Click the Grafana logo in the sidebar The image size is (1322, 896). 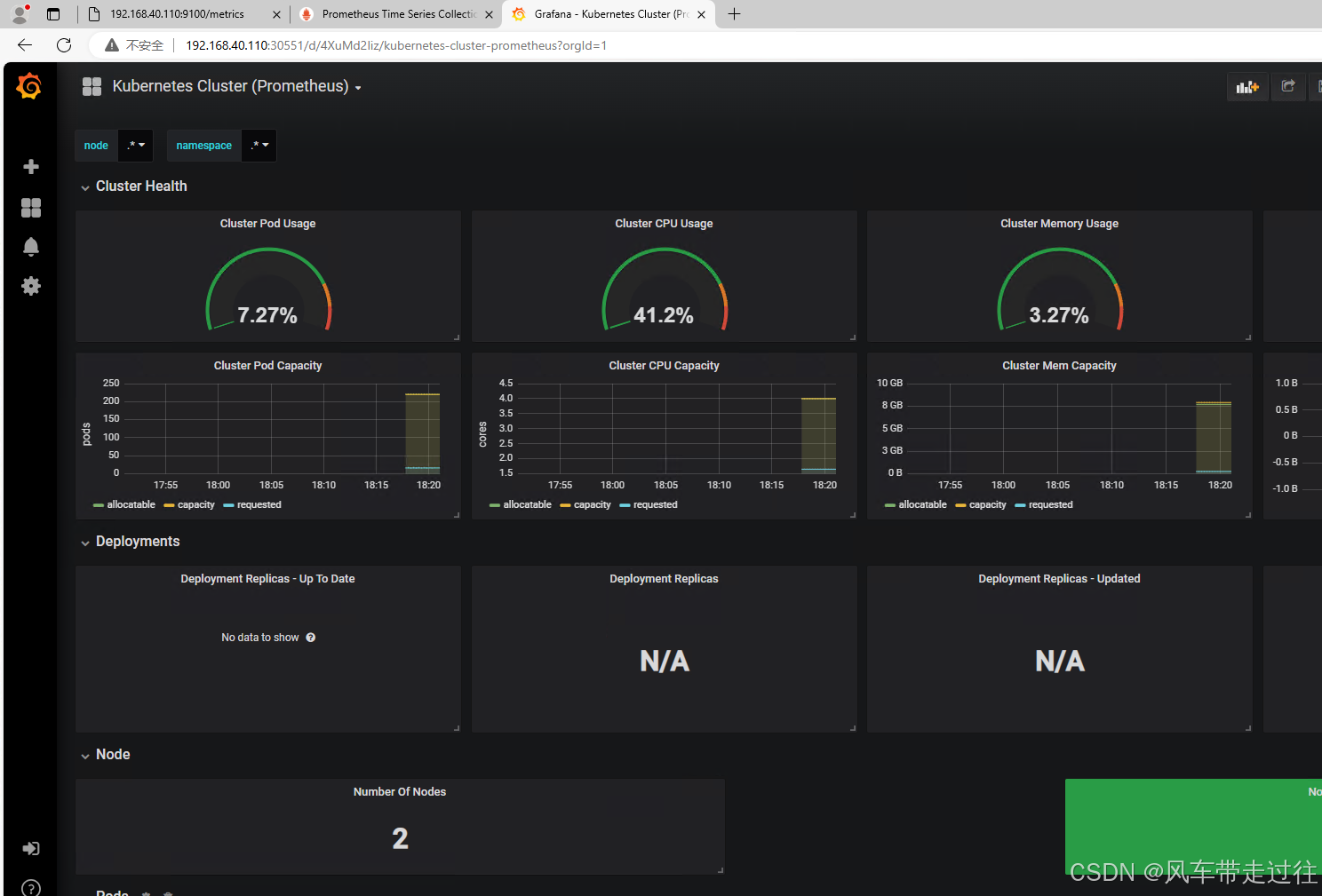click(29, 86)
